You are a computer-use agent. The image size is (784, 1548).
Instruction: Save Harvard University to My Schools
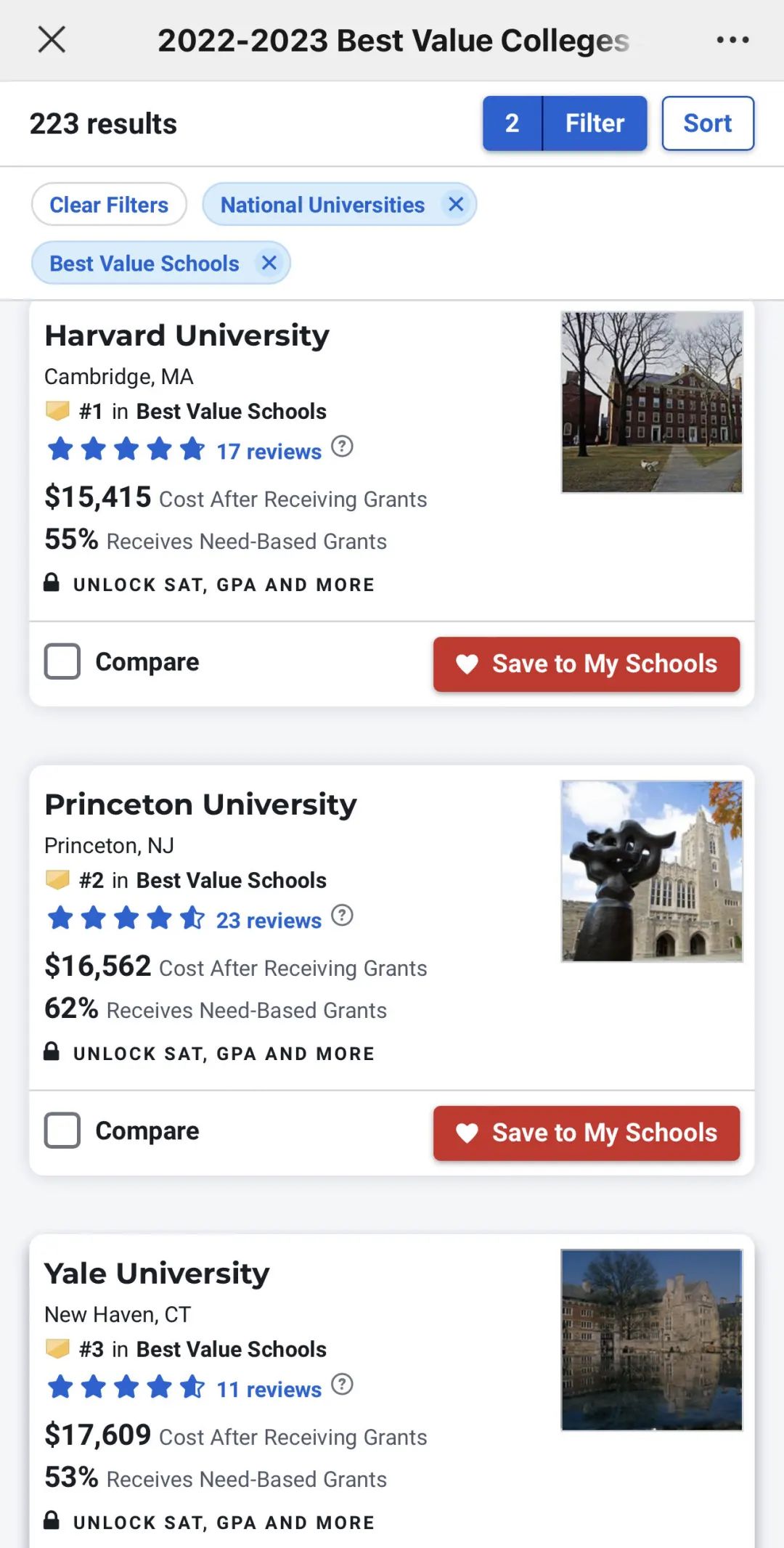click(587, 664)
